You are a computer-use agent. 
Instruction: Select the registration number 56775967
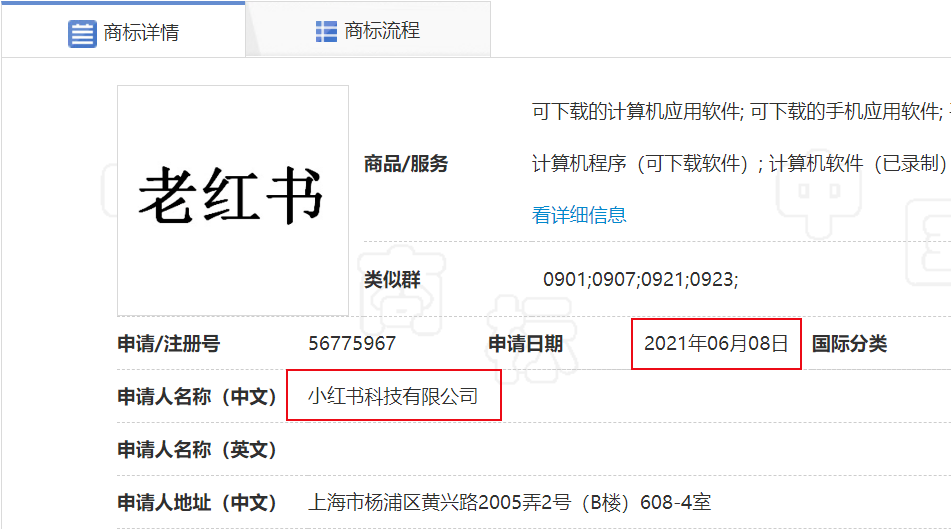(352, 343)
